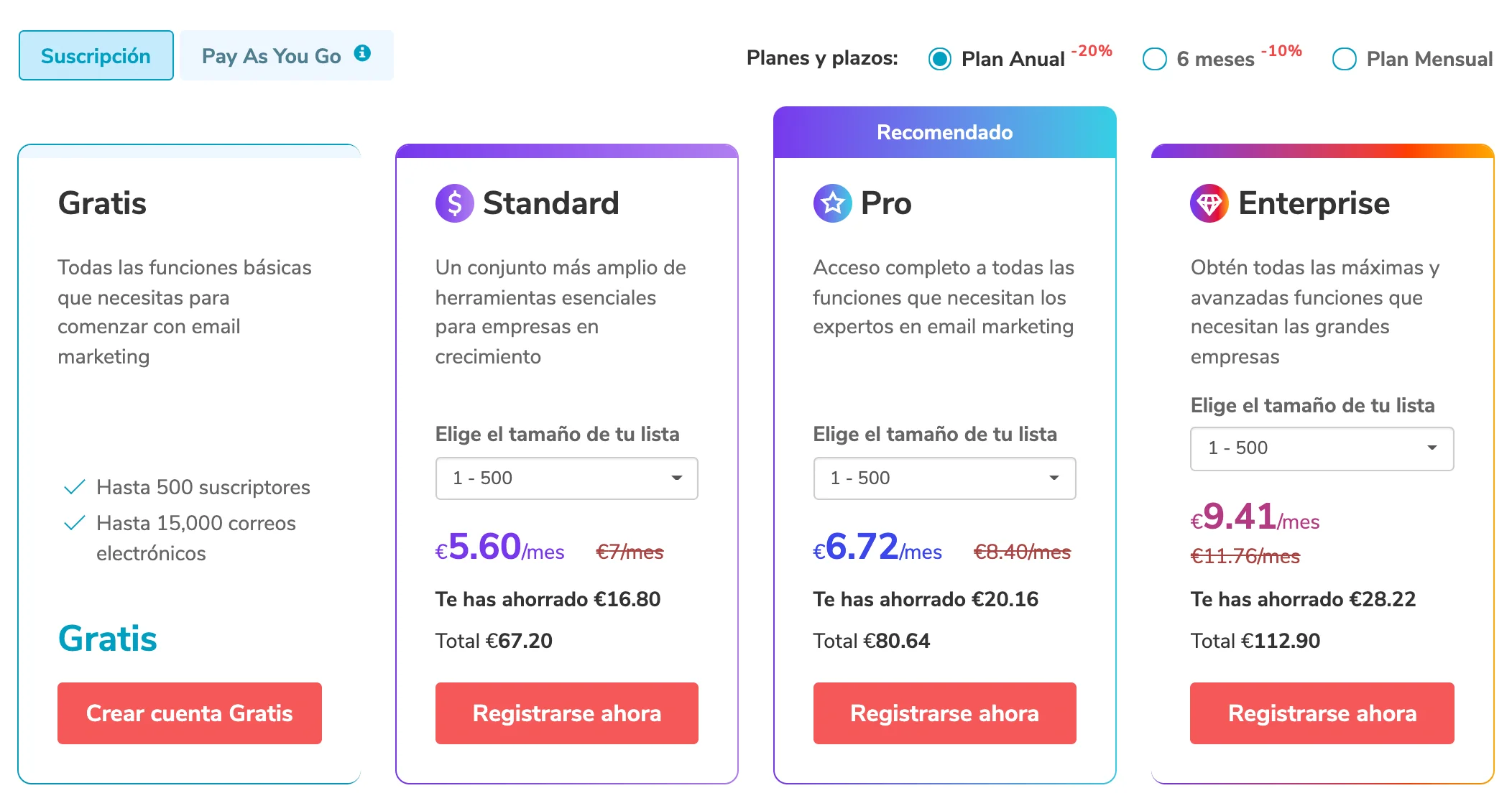Select the Plan Anual billing option
This screenshot has width=1512, height=806.
[939, 59]
